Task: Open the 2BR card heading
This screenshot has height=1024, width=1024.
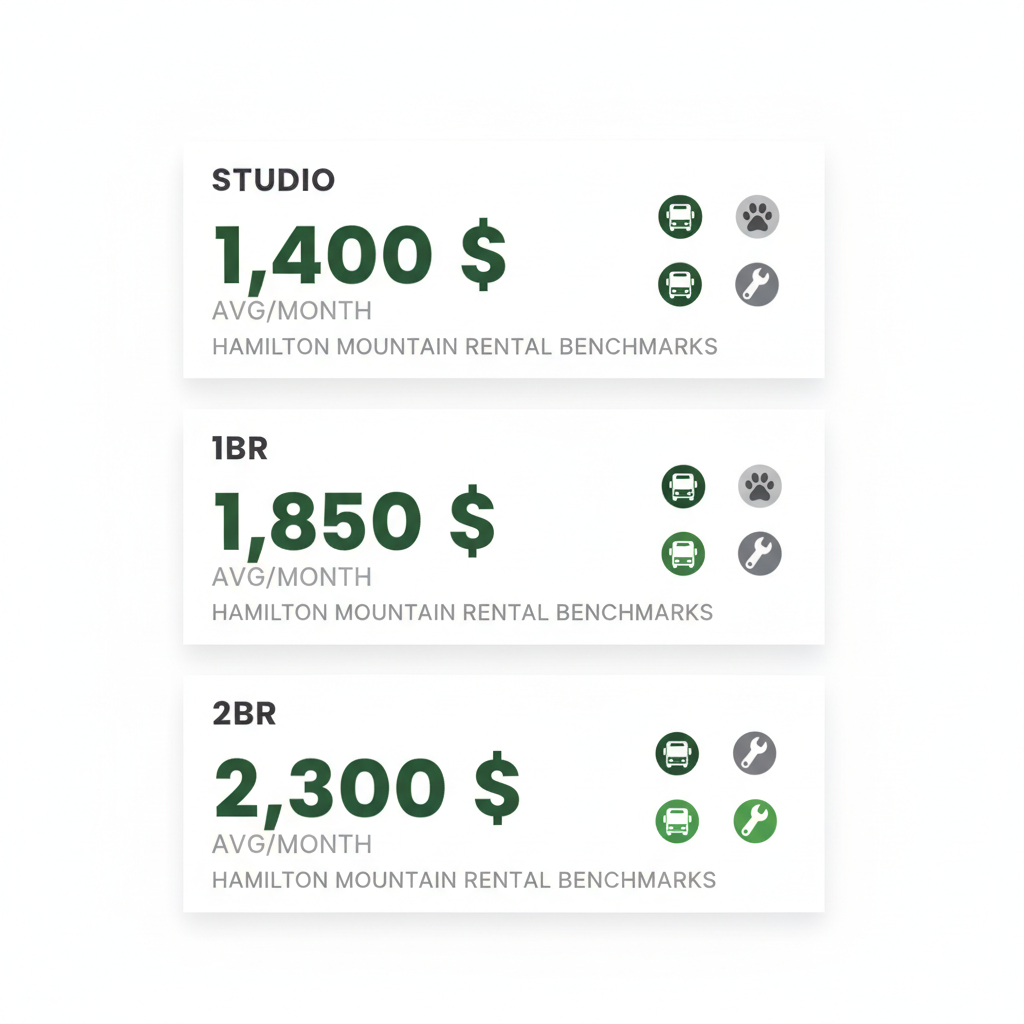Action: point(244,714)
